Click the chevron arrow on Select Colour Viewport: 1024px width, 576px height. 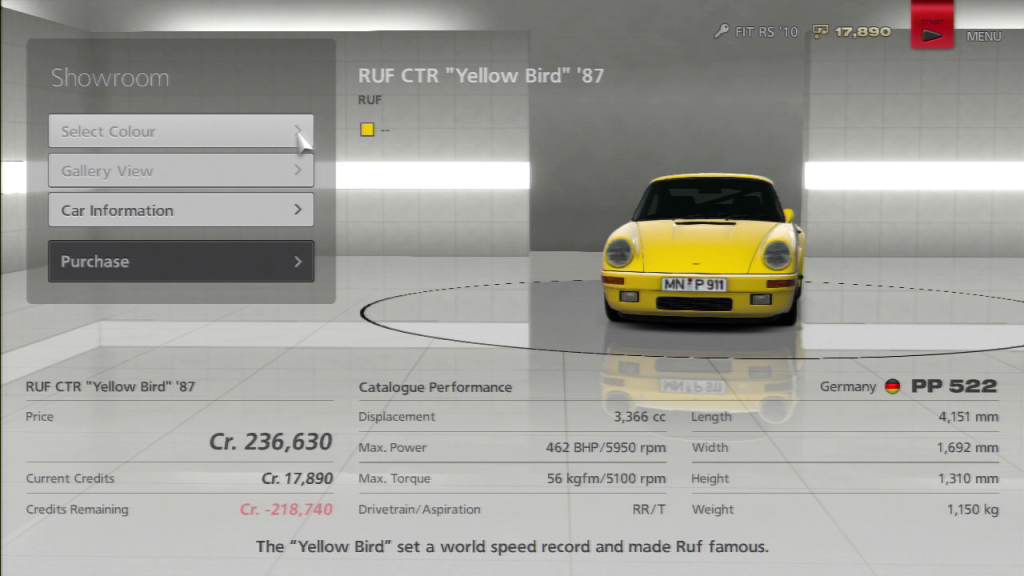coord(298,131)
